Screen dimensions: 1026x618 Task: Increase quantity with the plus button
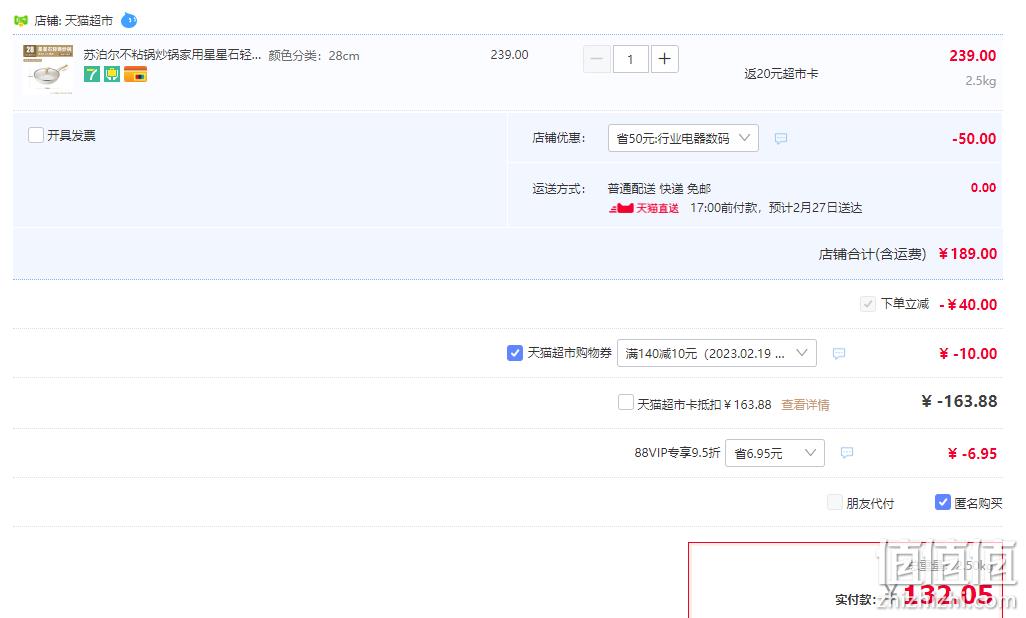664,59
